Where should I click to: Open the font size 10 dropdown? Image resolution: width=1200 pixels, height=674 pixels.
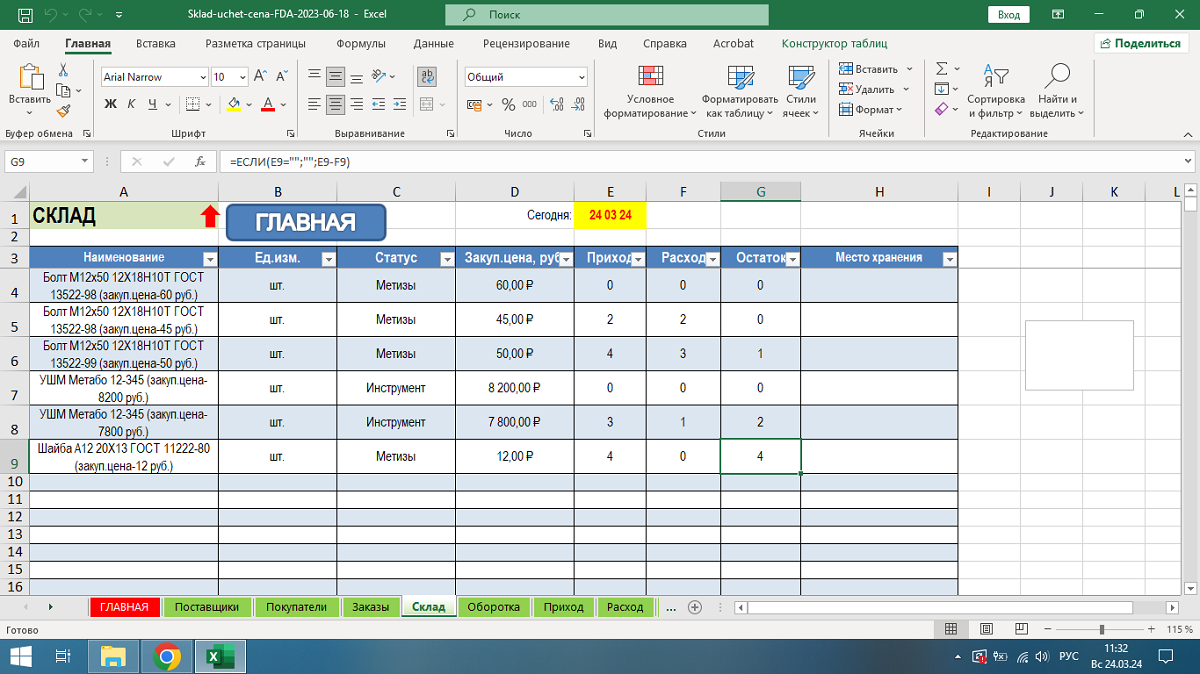243,77
